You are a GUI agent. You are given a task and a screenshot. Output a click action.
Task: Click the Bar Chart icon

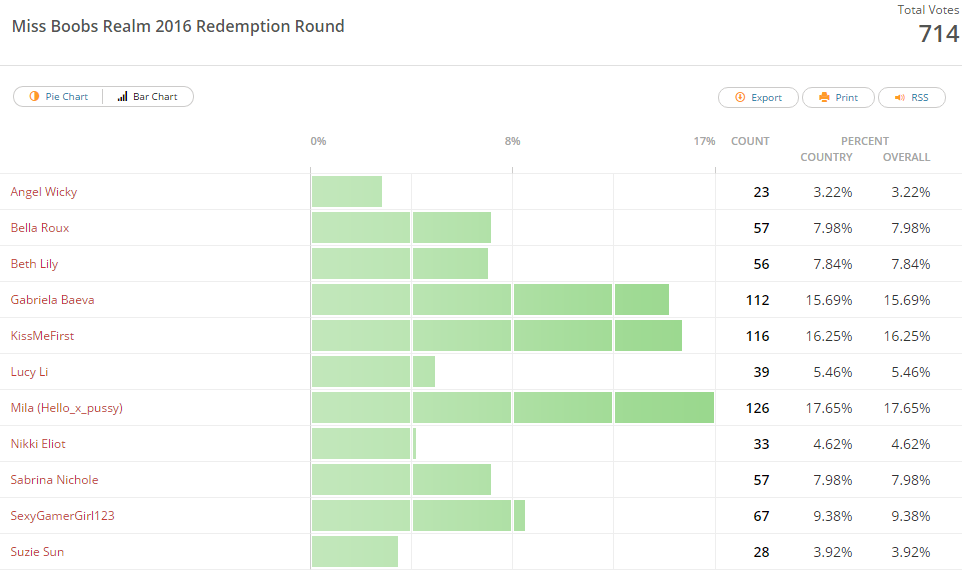(122, 97)
